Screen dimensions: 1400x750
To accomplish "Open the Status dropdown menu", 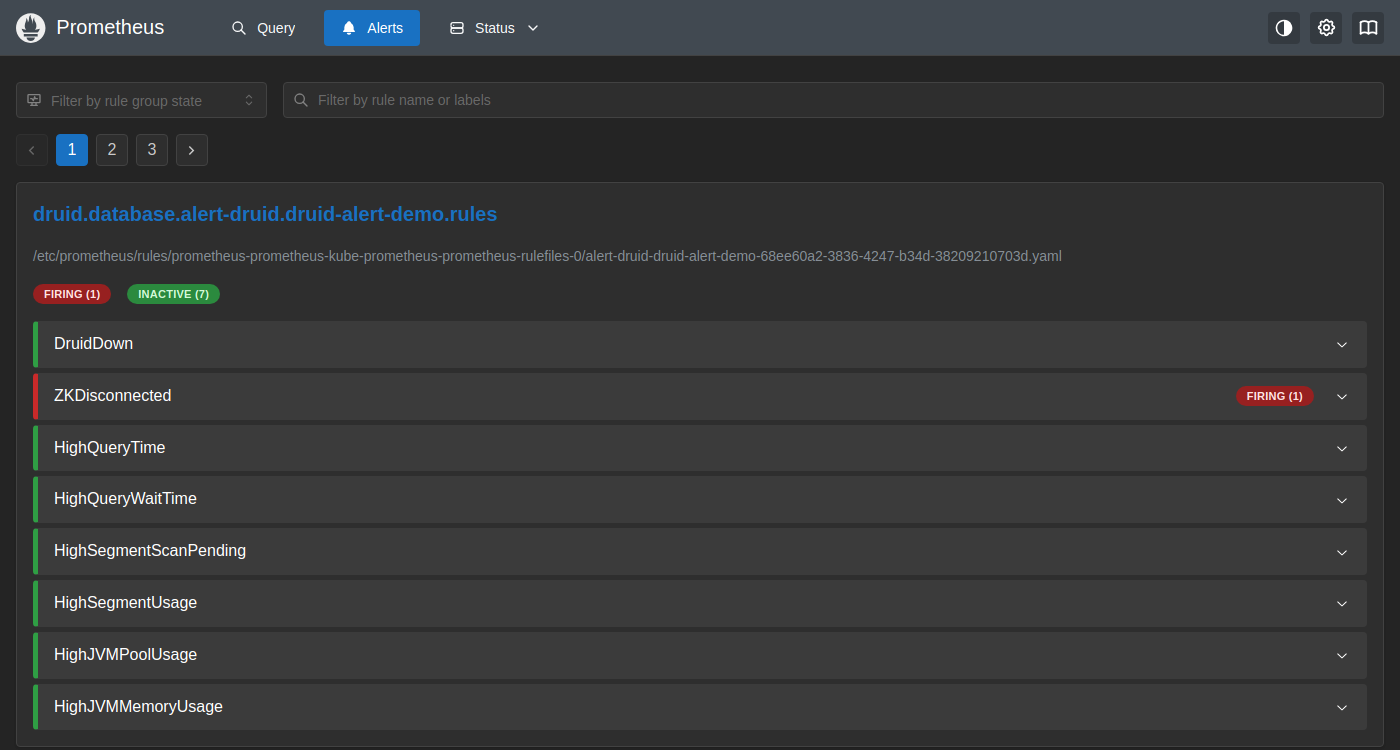I will coord(494,28).
